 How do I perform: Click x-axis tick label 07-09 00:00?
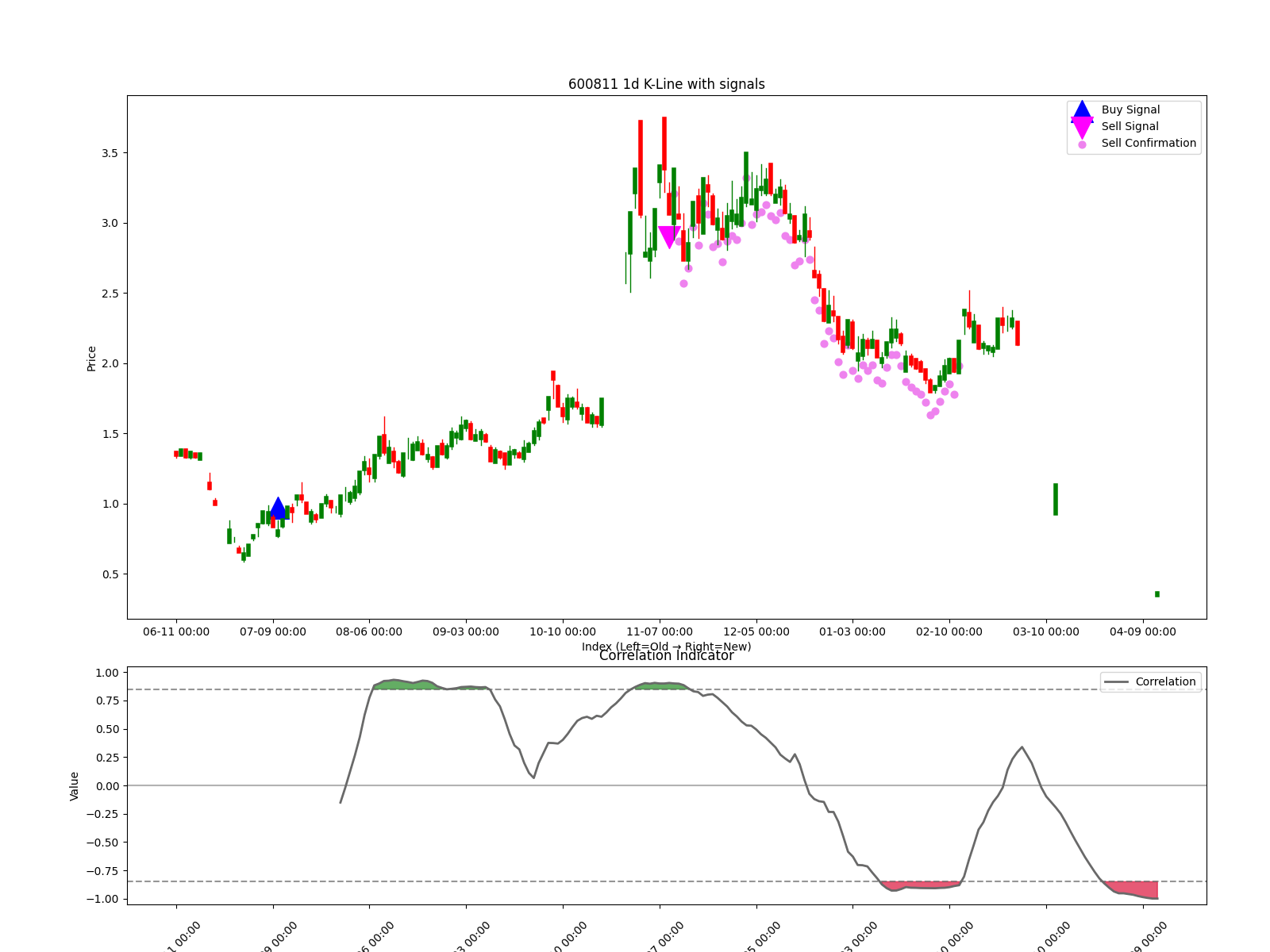(x=273, y=631)
